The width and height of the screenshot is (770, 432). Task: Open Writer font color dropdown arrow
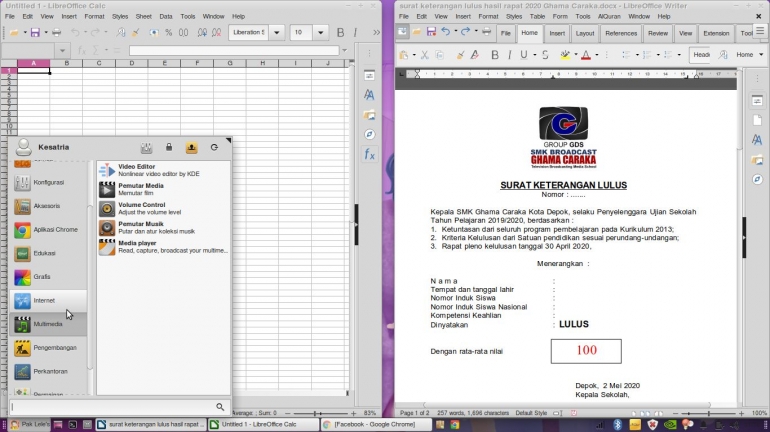click(x=597, y=54)
